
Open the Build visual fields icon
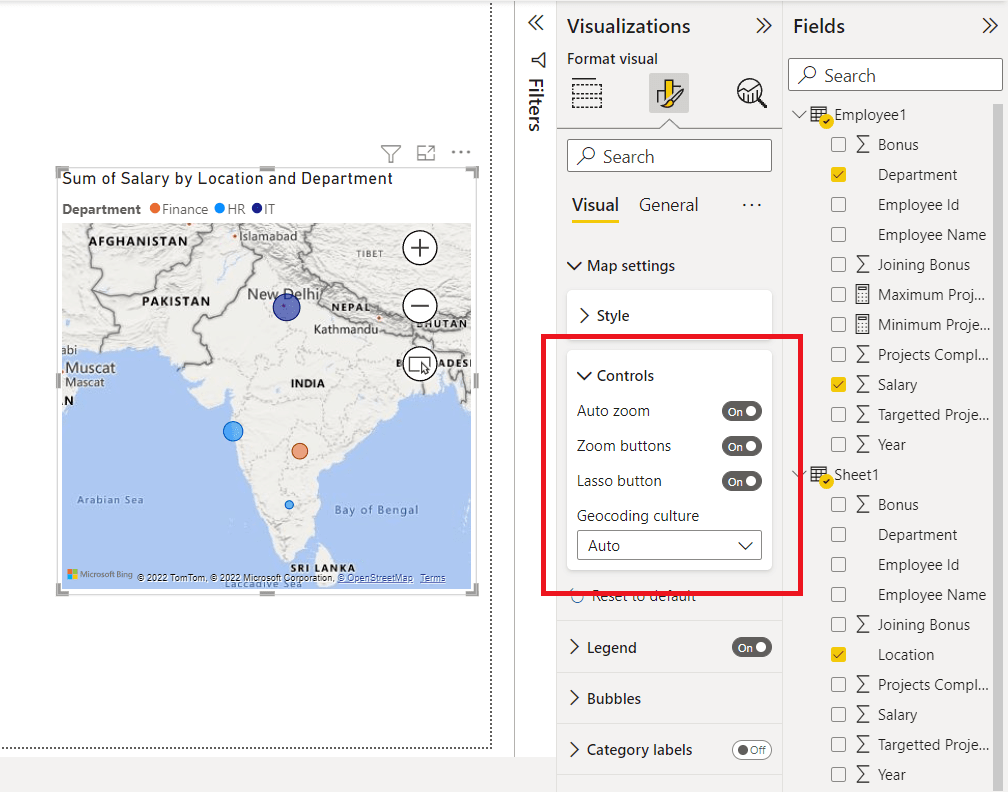[x=587, y=94]
